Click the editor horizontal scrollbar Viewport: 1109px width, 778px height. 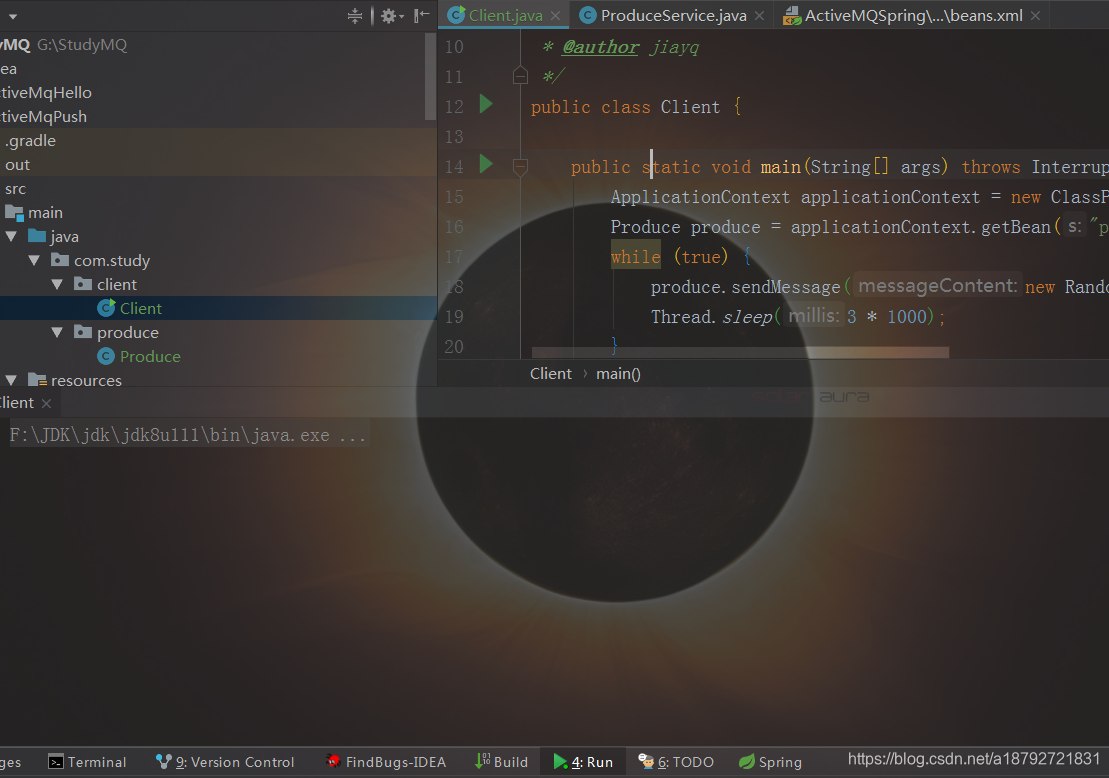click(740, 352)
